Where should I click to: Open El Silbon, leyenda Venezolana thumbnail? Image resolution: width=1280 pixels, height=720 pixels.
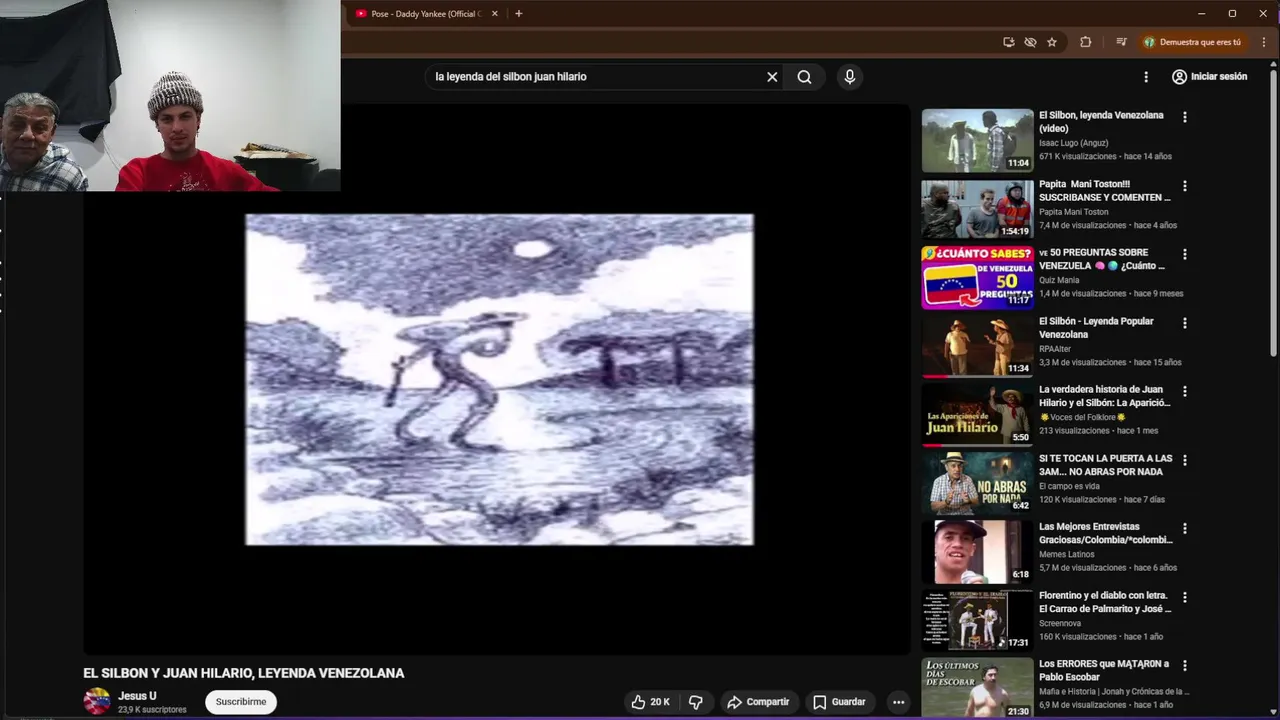coord(977,141)
